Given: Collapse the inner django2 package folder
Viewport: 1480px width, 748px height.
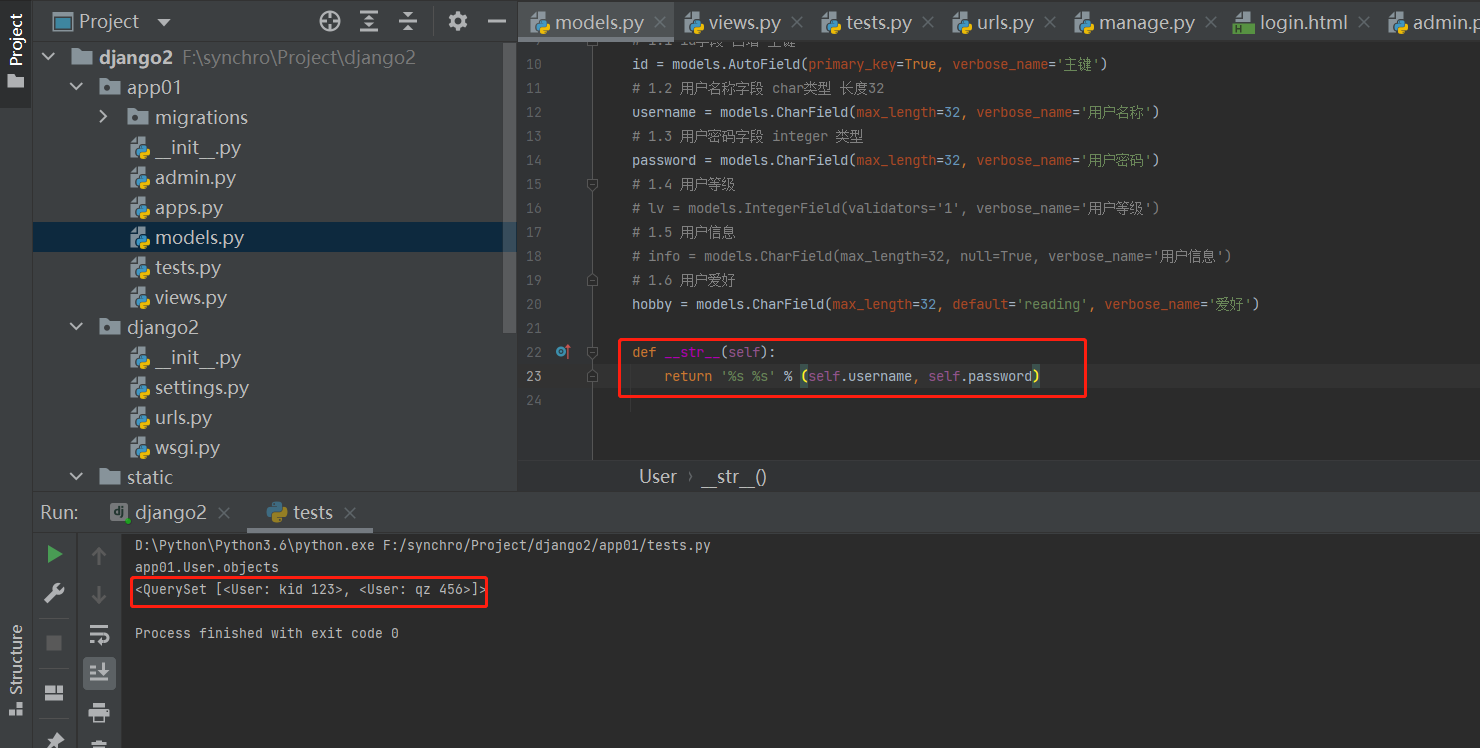Looking at the screenshot, I should [77, 328].
